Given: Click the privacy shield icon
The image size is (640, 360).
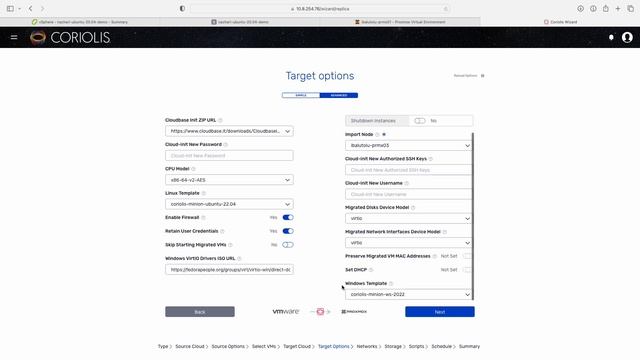Looking at the screenshot, I should (x=182, y=9).
